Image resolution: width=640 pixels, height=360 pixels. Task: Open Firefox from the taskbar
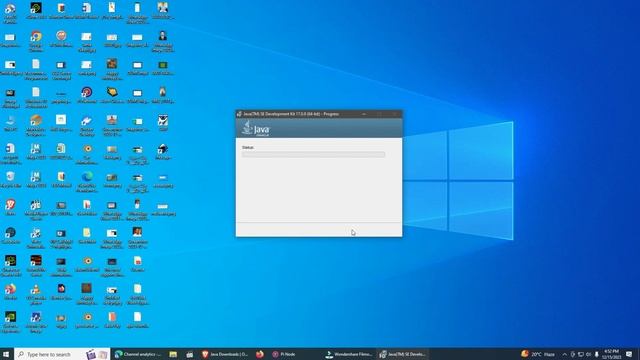[x=260, y=354]
